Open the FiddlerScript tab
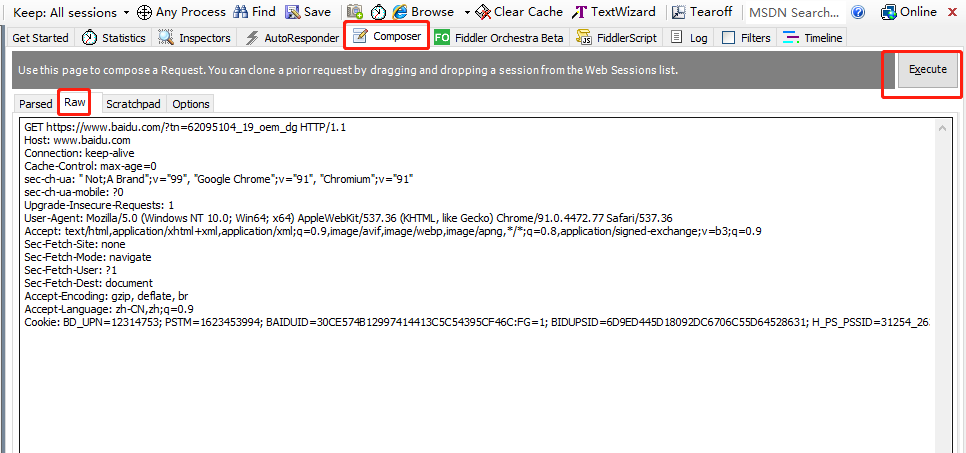 click(x=618, y=38)
